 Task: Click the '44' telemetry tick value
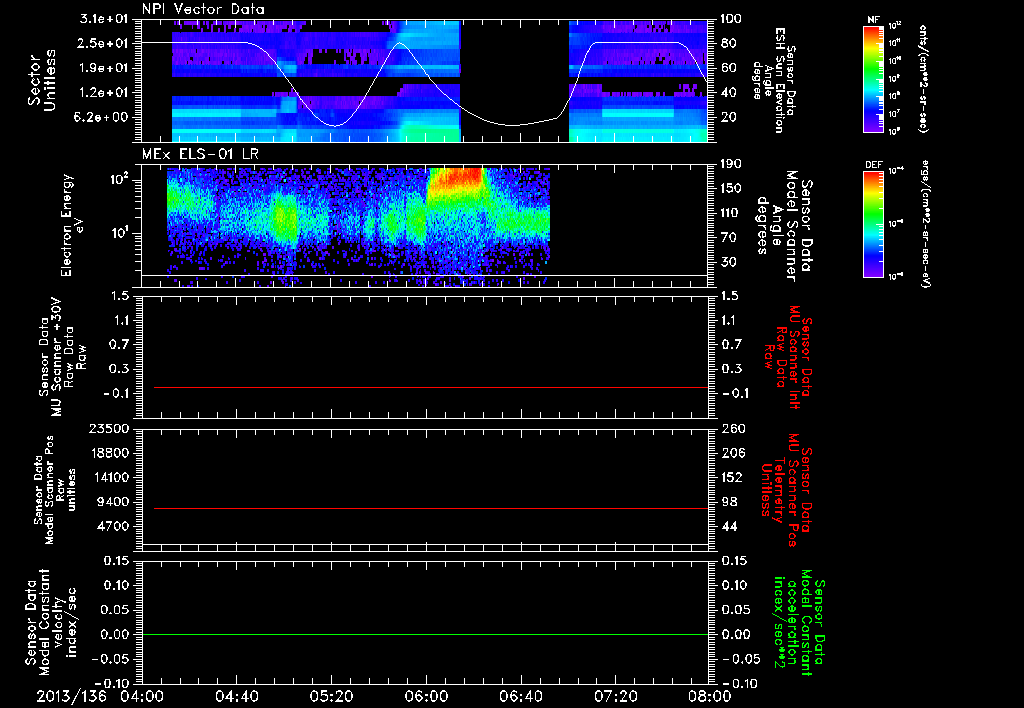point(728,526)
